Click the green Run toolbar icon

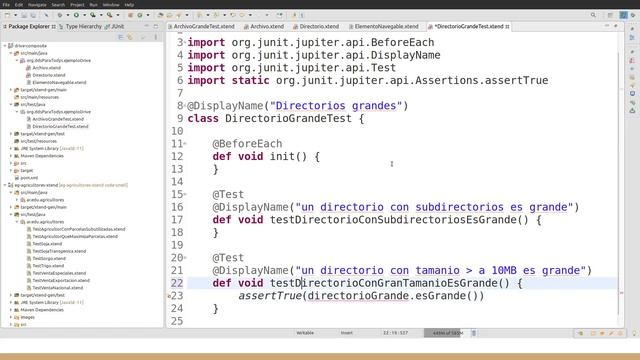pos(76,15)
